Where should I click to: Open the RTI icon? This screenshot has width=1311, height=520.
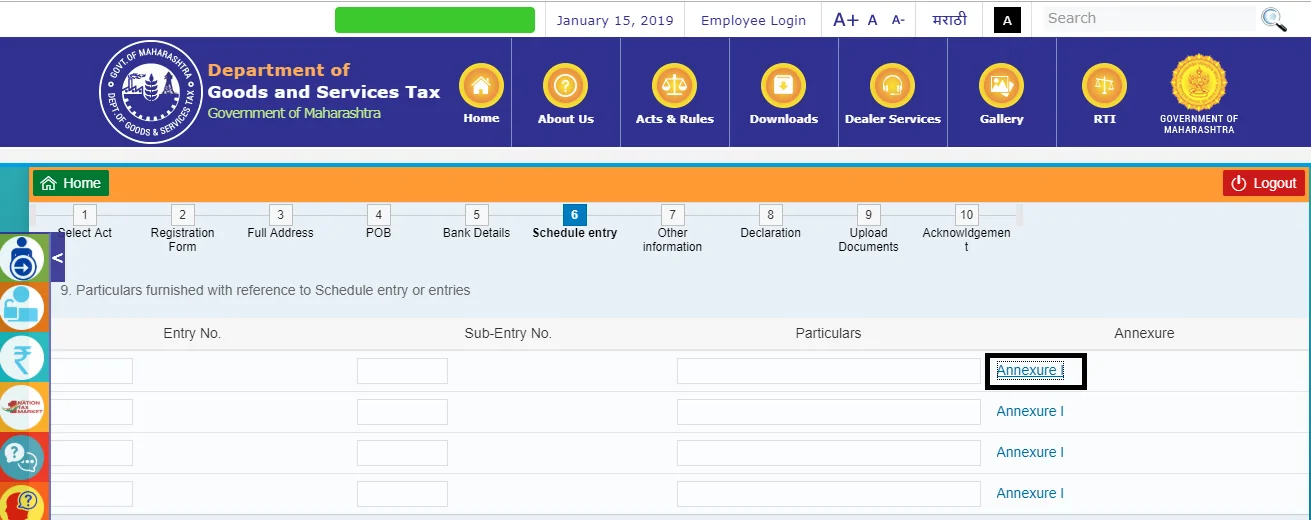tap(1104, 85)
